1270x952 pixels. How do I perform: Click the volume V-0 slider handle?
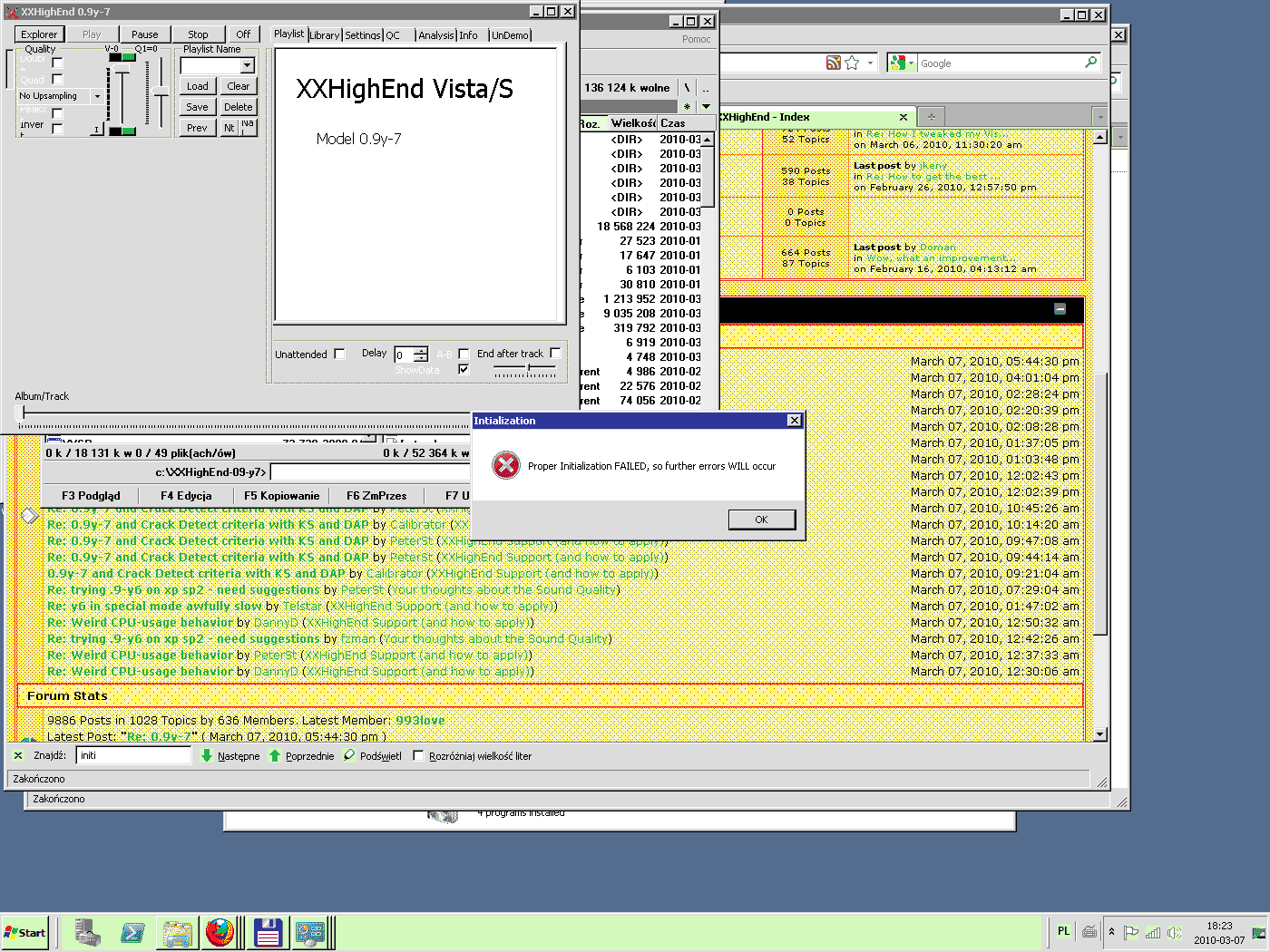click(x=121, y=68)
